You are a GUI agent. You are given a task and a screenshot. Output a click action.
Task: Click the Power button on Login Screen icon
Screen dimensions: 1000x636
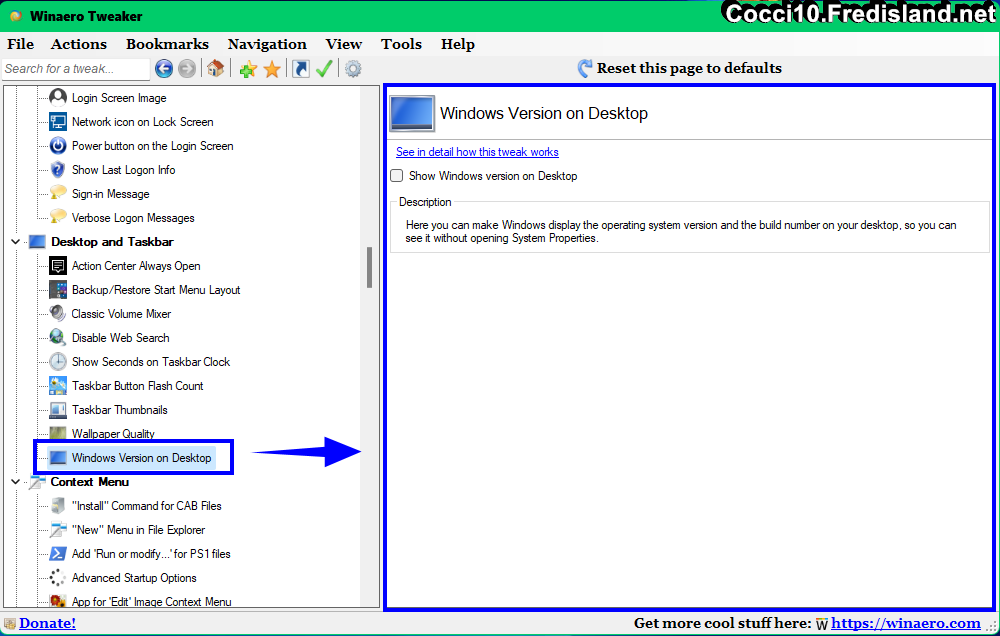click(x=58, y=145)
